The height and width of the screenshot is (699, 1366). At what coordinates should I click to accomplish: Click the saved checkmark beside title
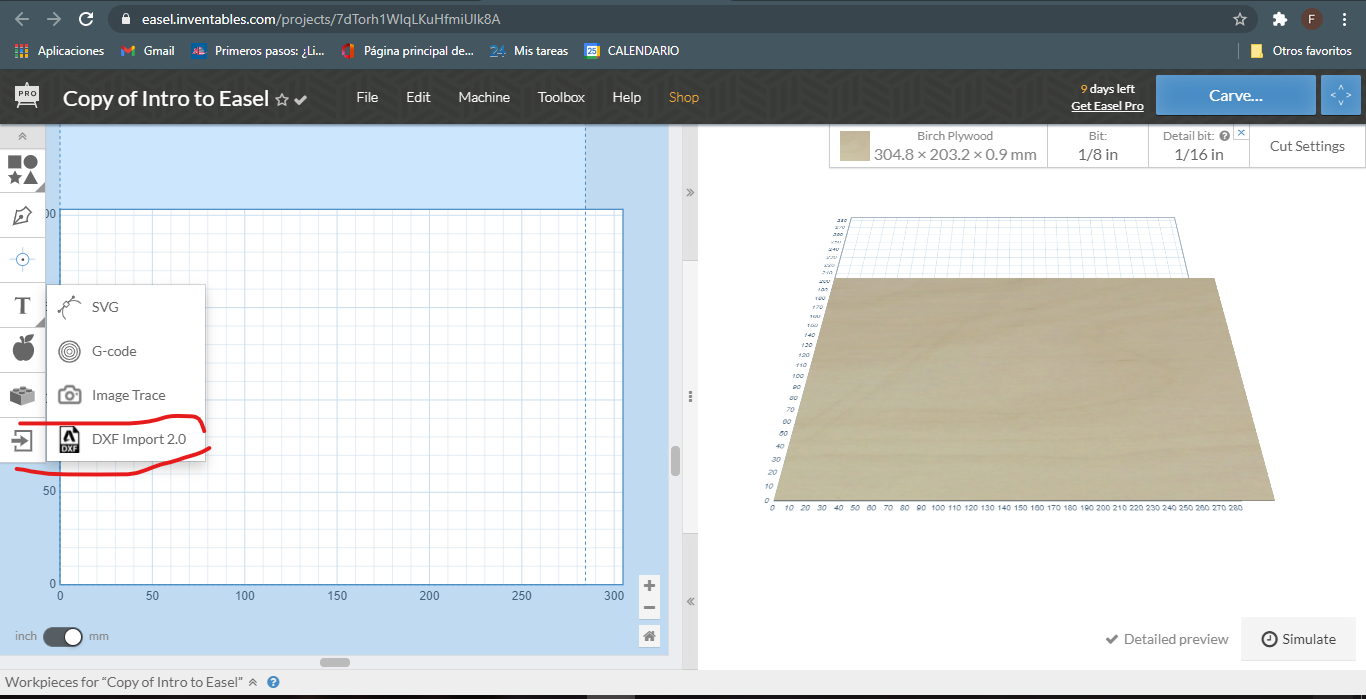pyautogui.click(x=301, y=99)
